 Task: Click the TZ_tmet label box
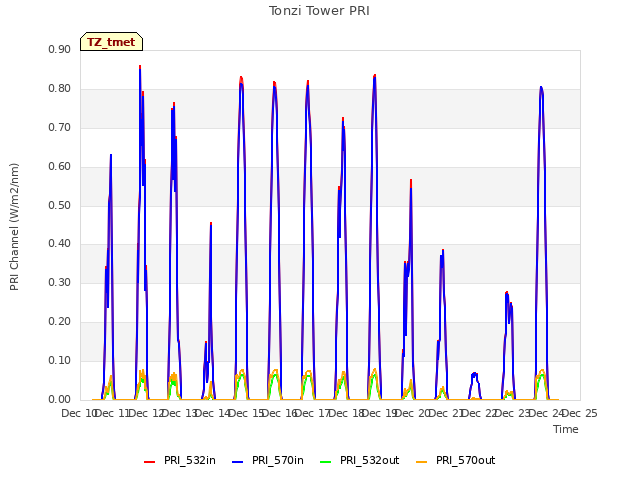pyautogui.click(x=111, y=42)
